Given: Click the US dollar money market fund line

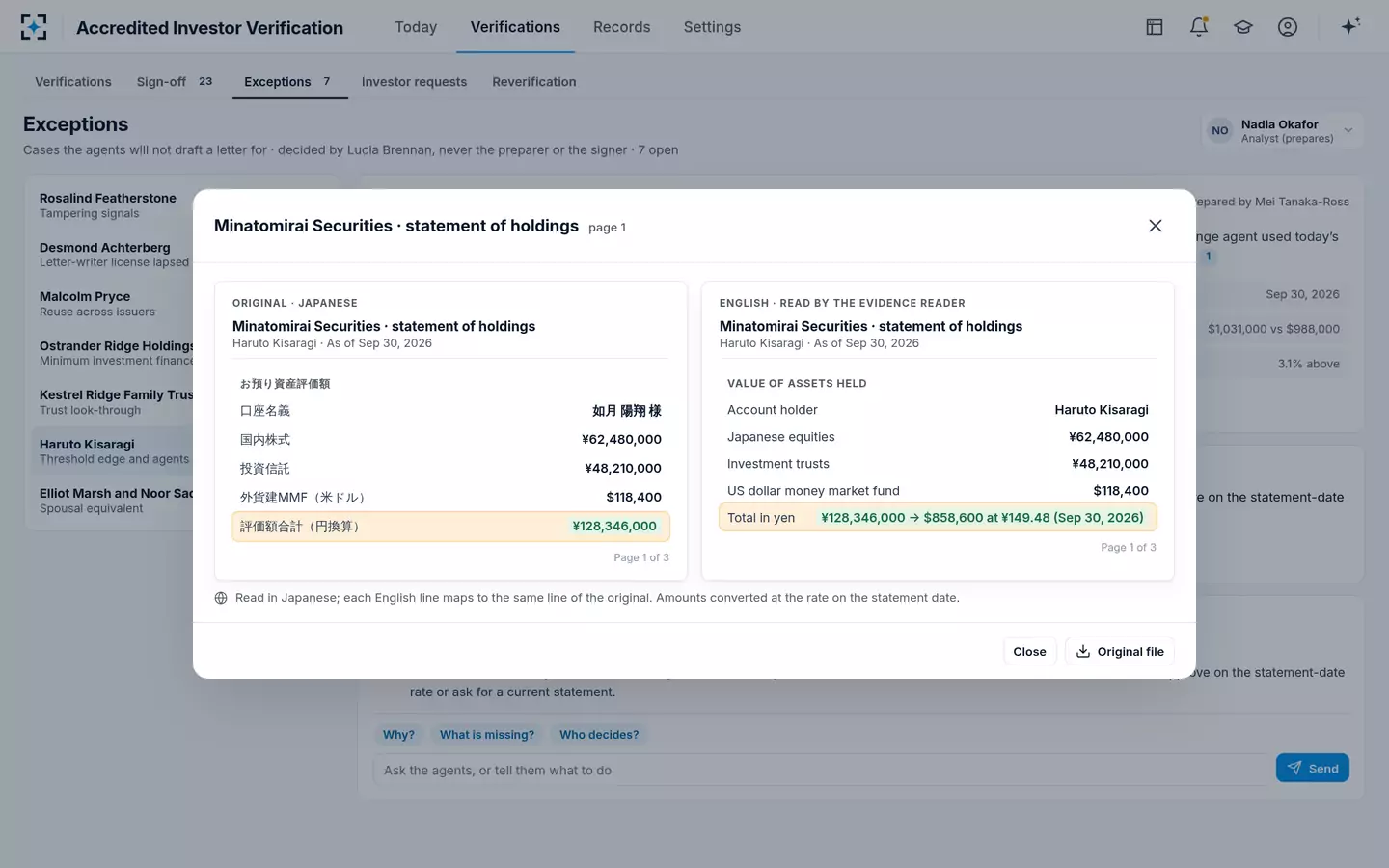Looking at the screenshot, I should tap(938, 491).
